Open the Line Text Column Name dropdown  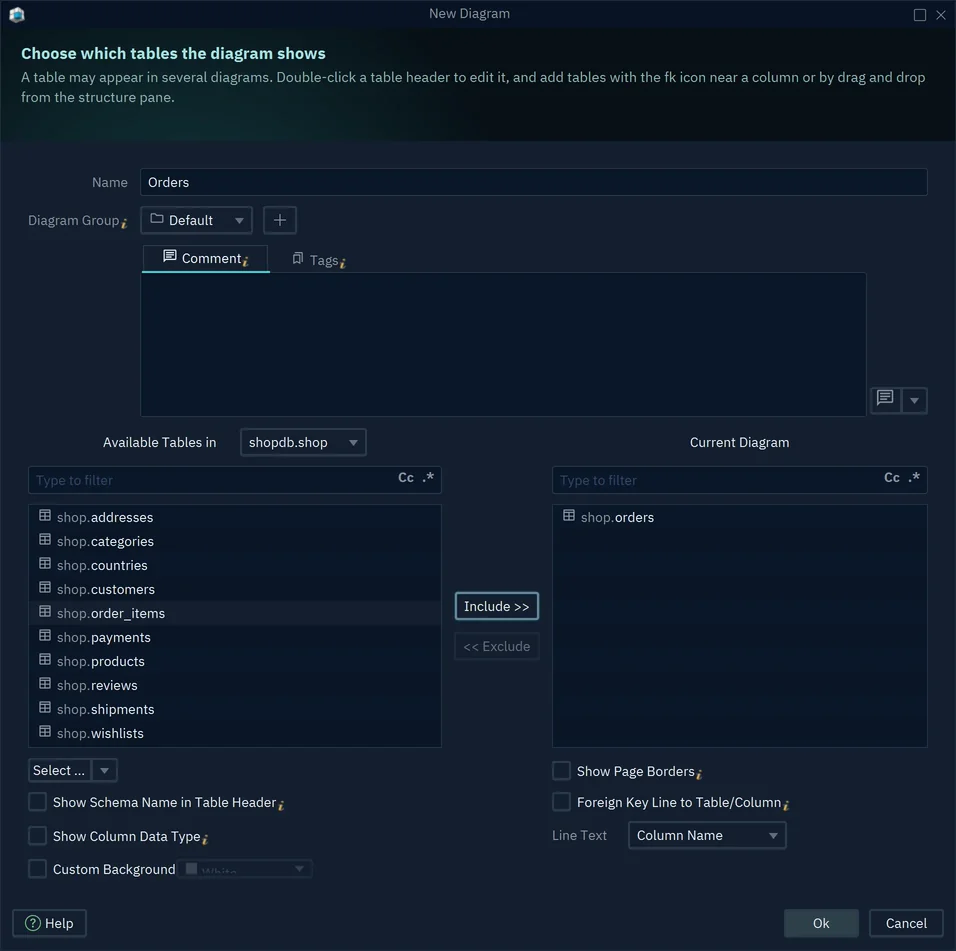pyautogui.click(x=707, y=836)
